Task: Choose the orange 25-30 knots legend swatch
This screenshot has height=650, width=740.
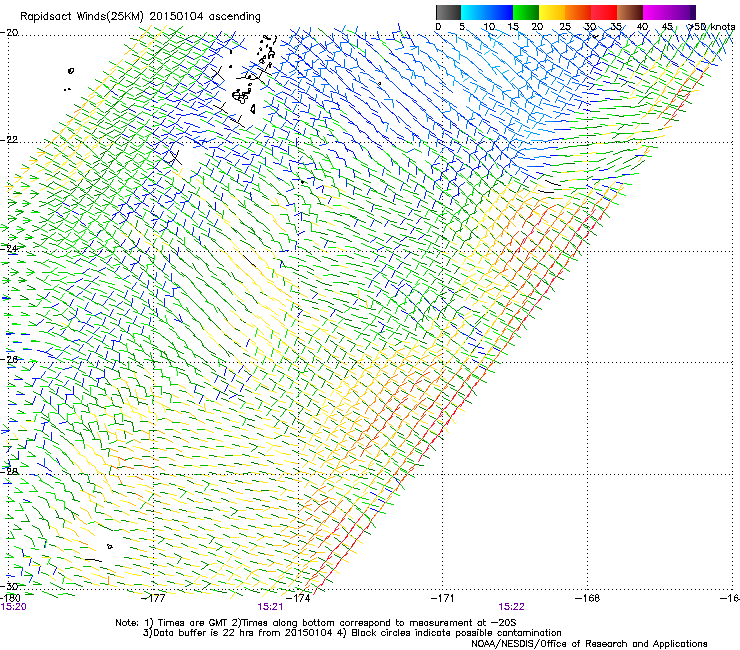Action: point(578,12)
